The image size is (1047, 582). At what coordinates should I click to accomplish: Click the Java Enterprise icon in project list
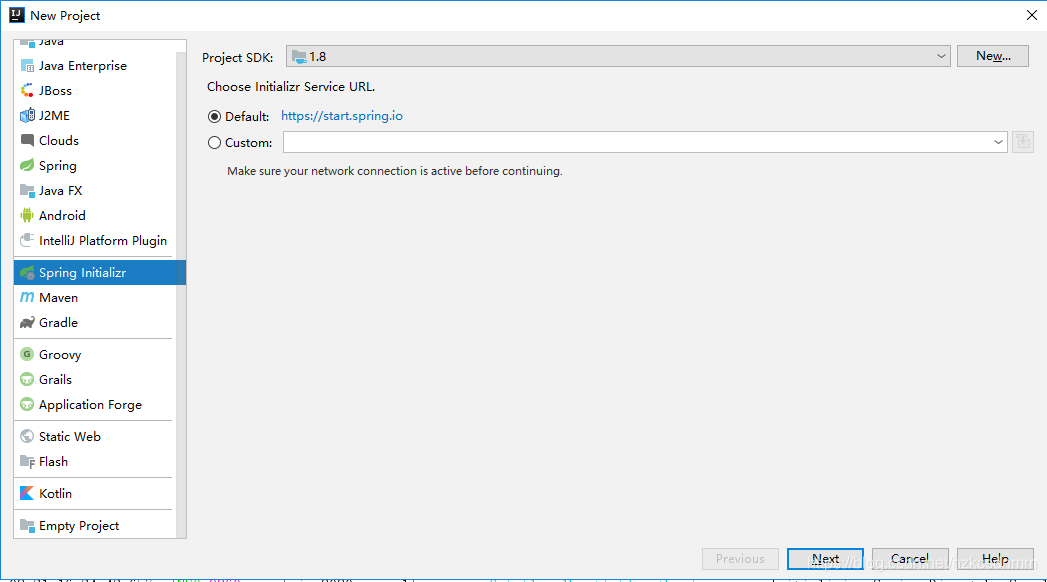[27, 65]
